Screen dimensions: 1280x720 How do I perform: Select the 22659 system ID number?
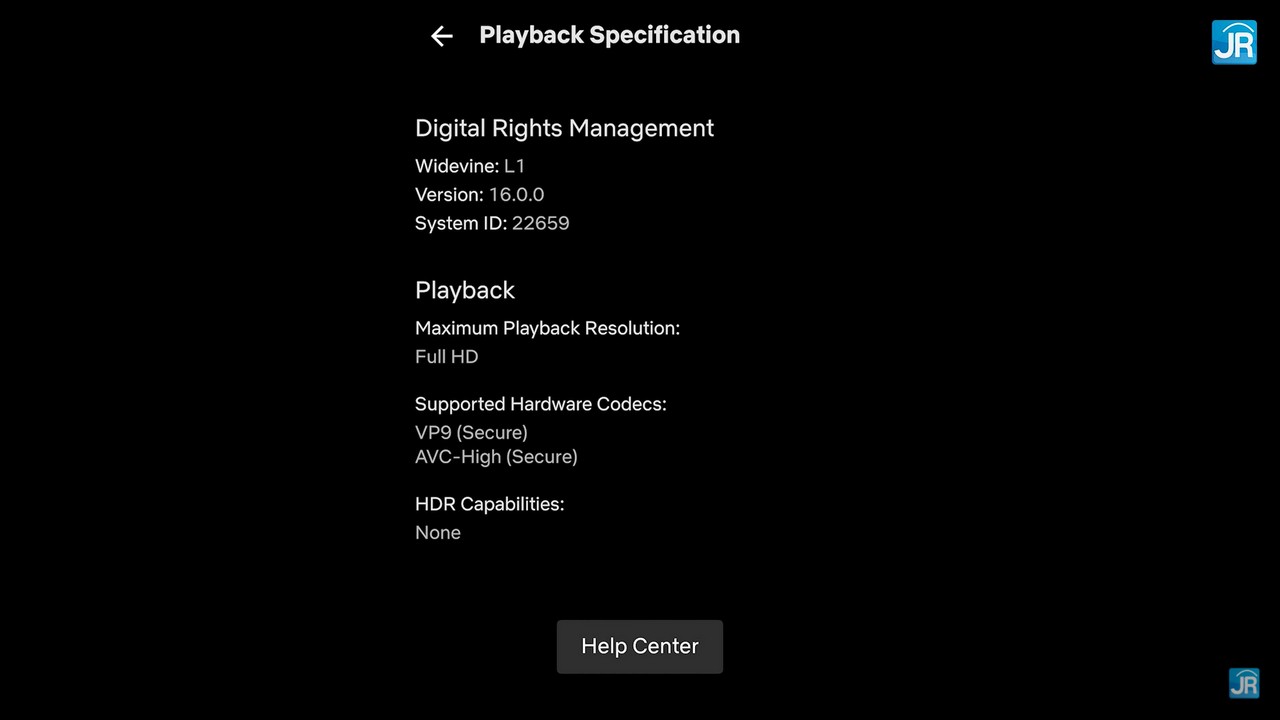coord(541,223)
